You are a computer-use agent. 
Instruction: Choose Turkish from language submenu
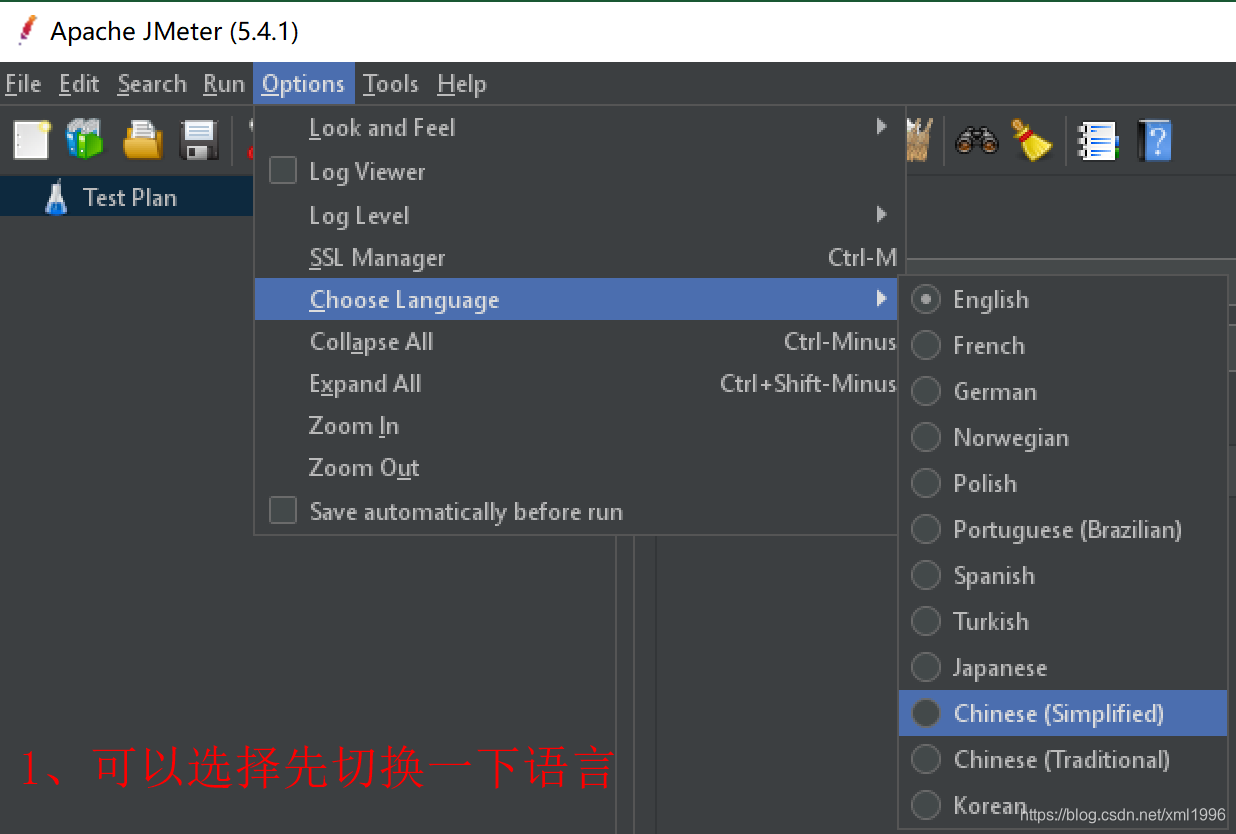point(1063,621)
